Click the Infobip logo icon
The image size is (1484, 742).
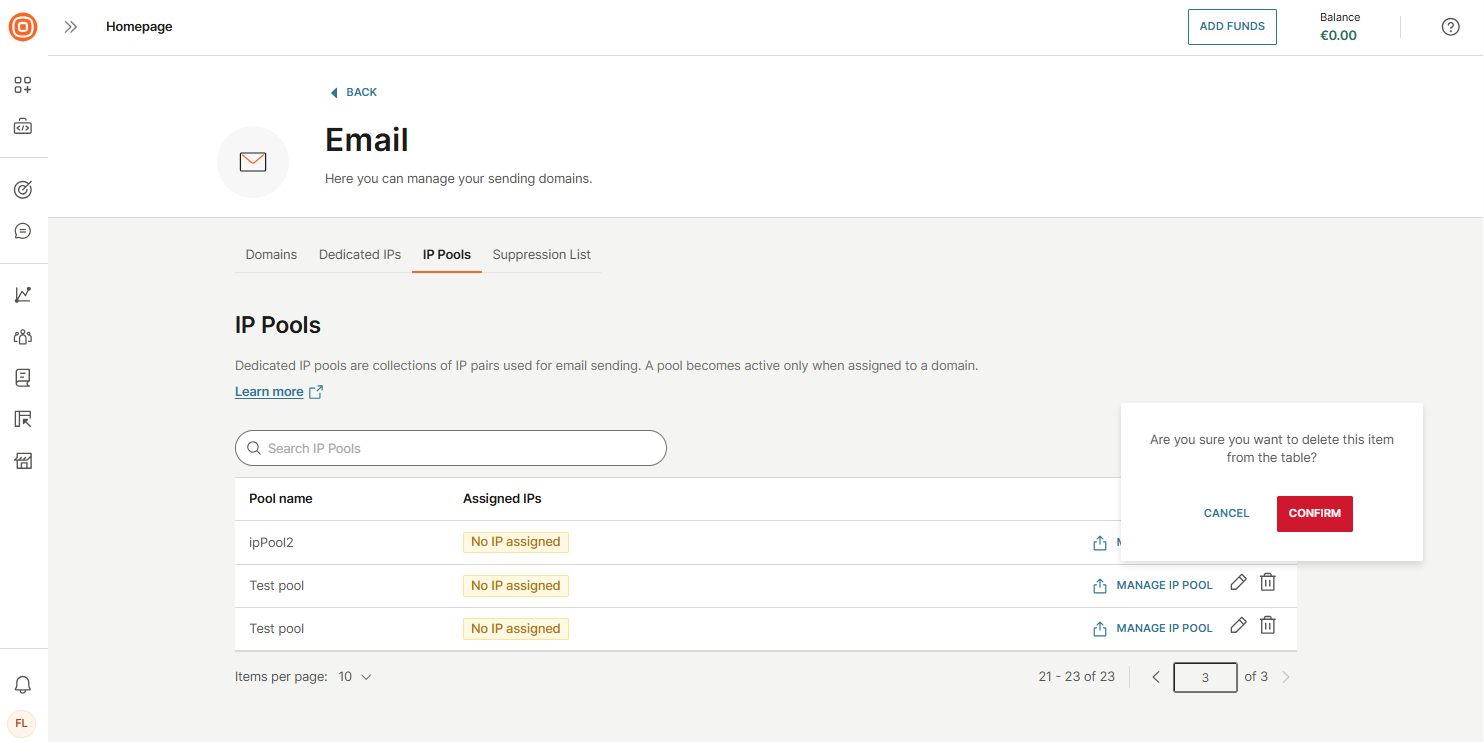[x=23, y=27]
